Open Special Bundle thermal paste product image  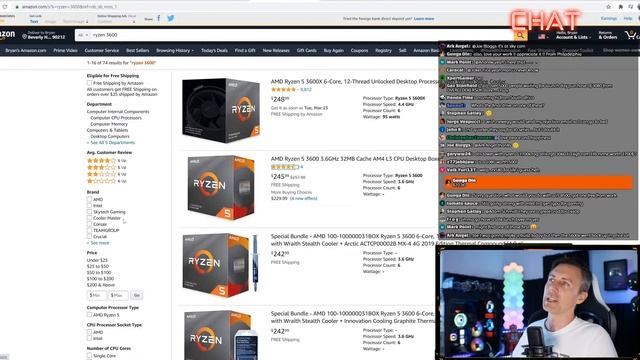(x=221, y=265)
